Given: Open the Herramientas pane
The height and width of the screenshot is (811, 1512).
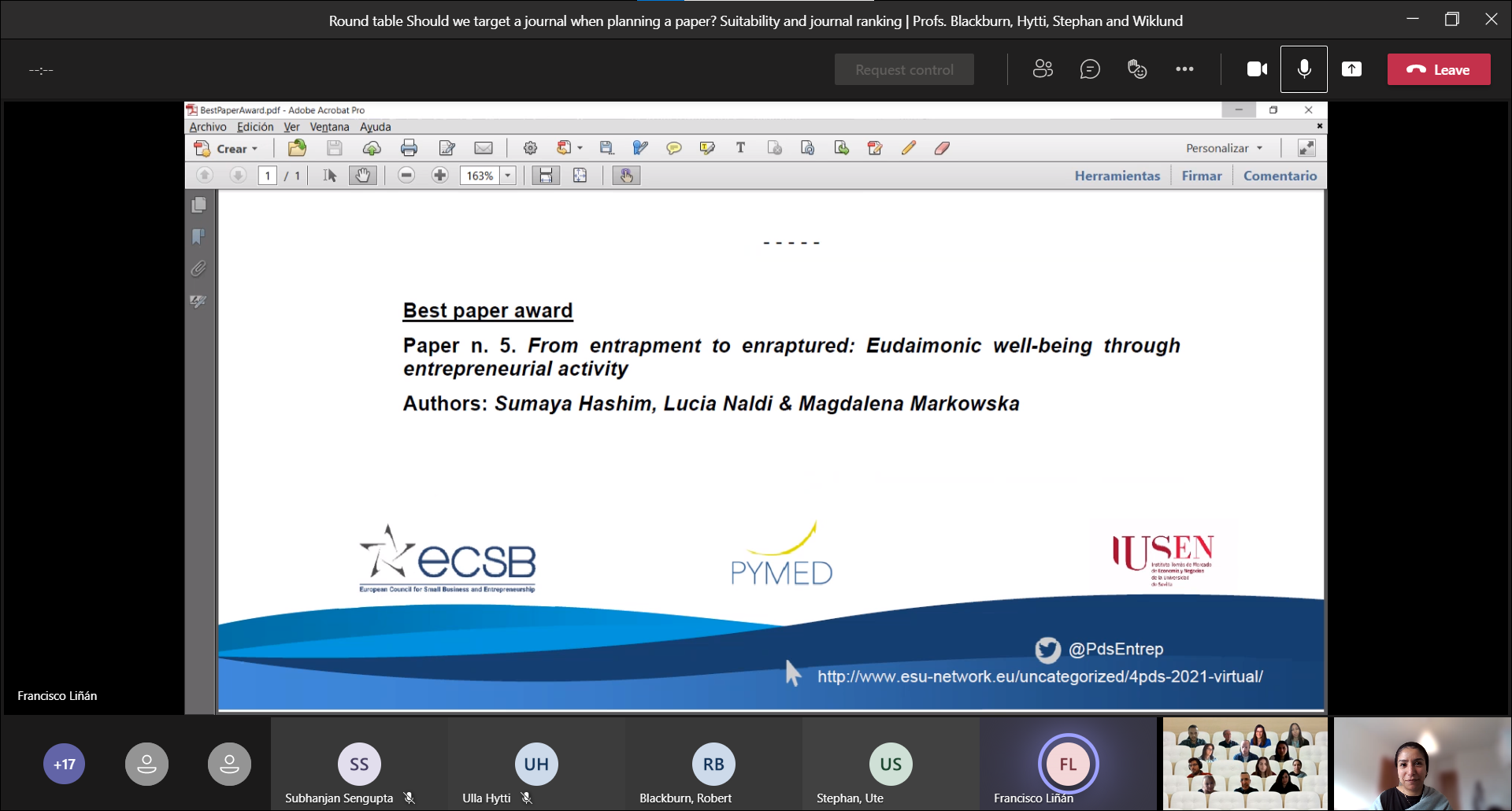Looking at the screenshot, I should (x=1117, y=176).
